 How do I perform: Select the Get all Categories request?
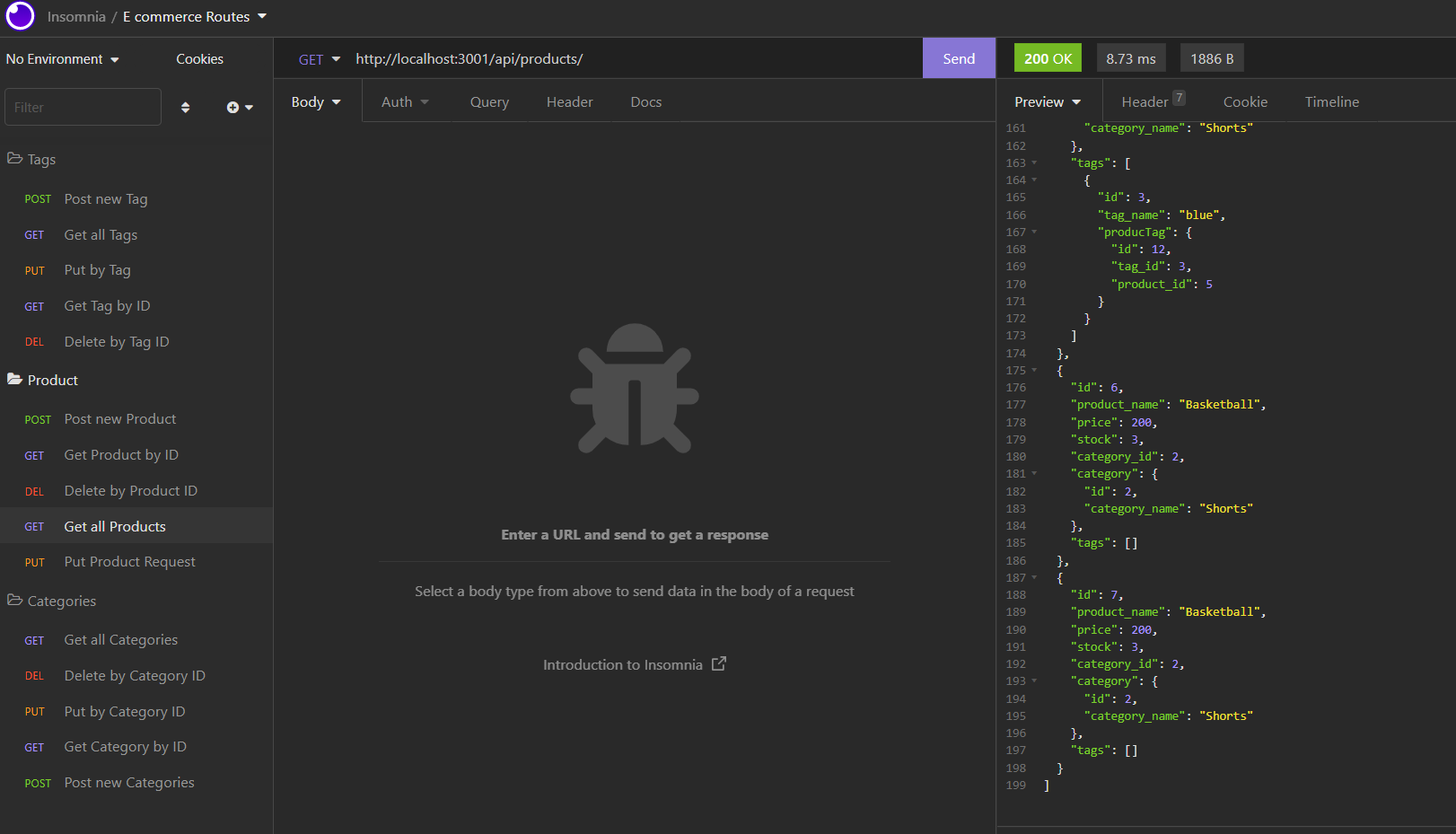coord(136,640)
